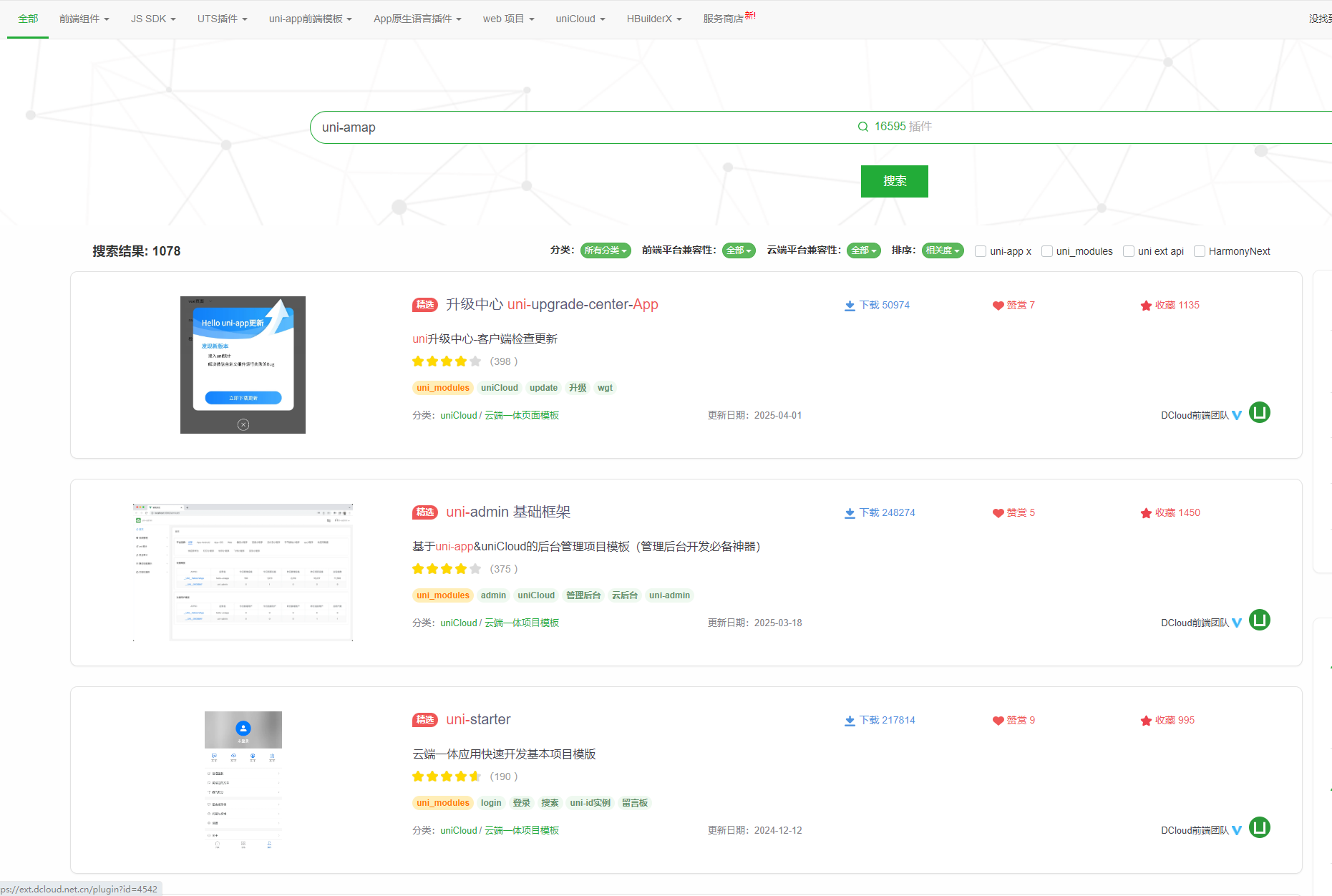Expand the uni-app前端模板 menu
Image resolution: width=1332 pixels, height=896 pixels.
click(x=311, y=19)
